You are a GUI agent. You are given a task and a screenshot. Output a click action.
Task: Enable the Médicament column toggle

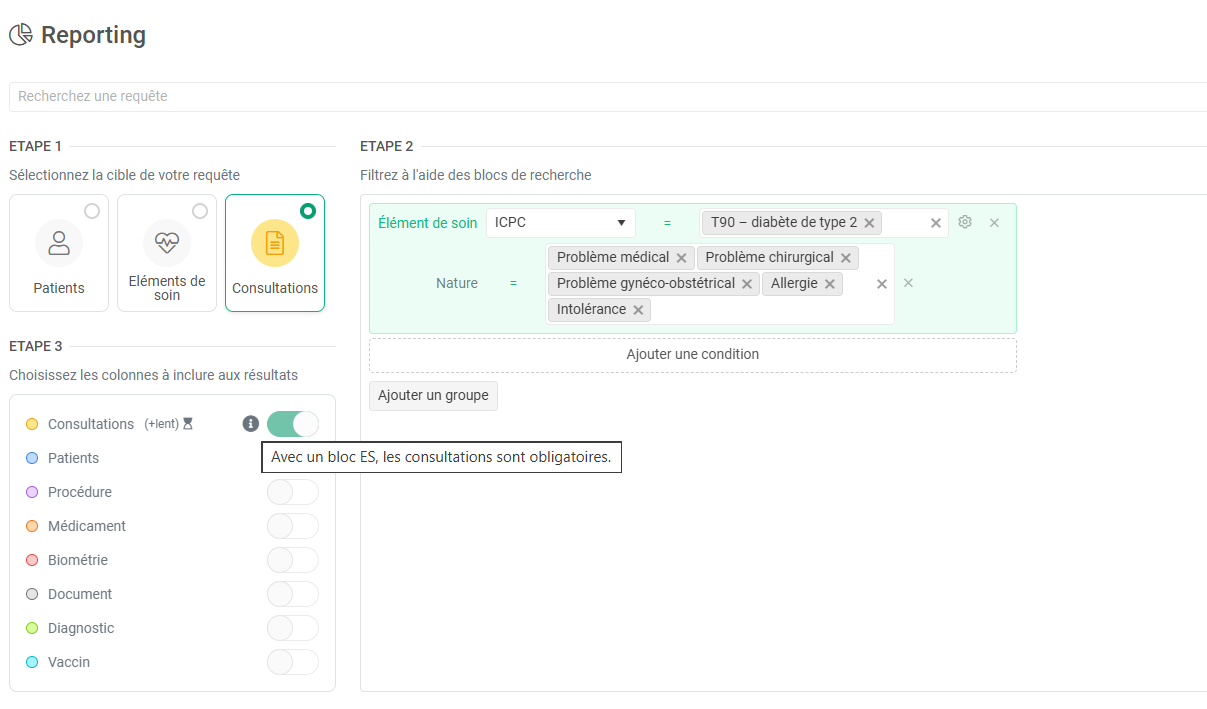click(x=292, y=526)
